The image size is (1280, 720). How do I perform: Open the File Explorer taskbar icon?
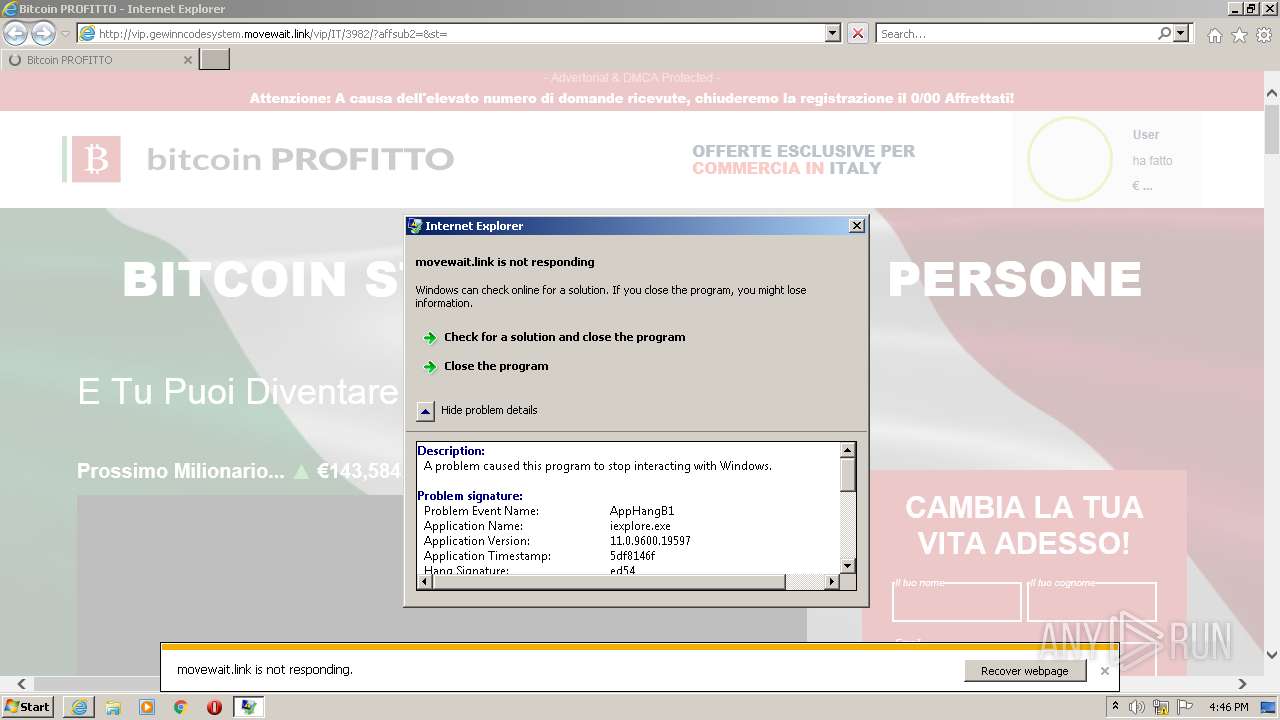coord(113,707)
